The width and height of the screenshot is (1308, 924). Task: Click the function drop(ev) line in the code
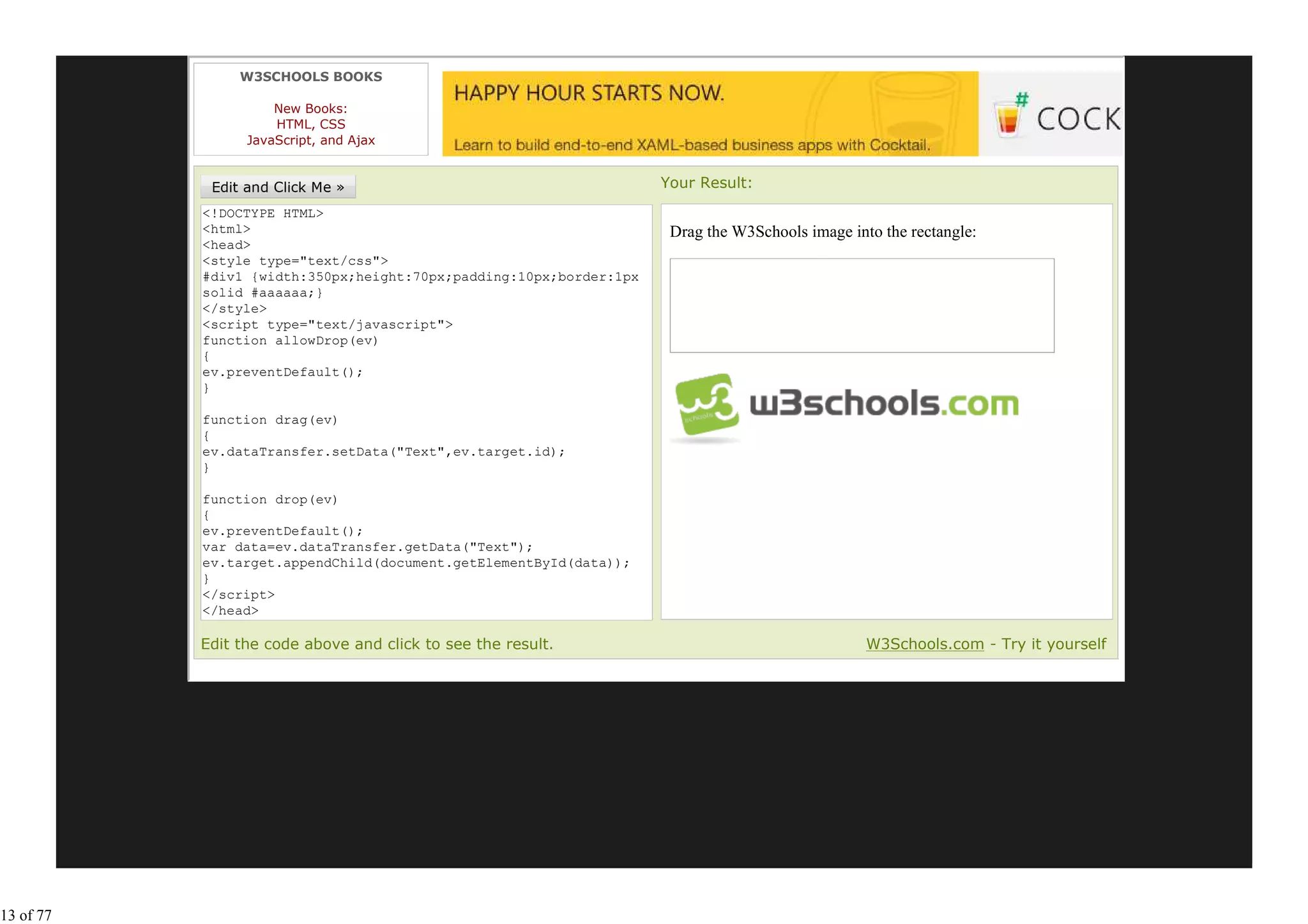tap(270, 500)
